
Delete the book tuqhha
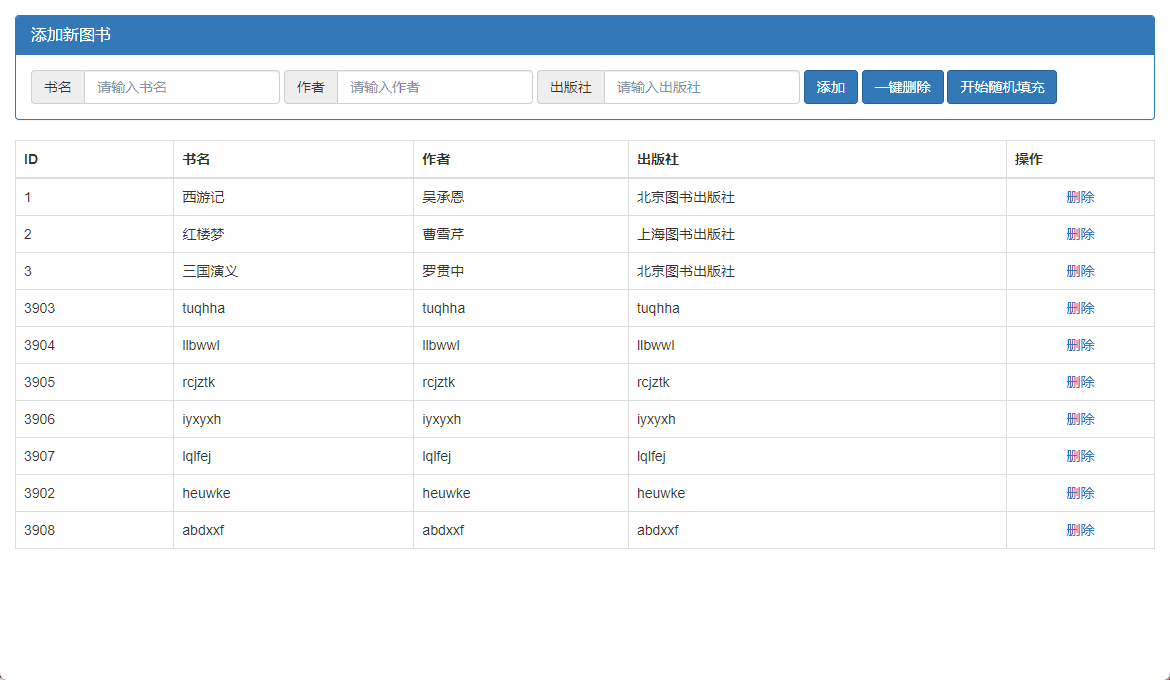coord(1080,308)
